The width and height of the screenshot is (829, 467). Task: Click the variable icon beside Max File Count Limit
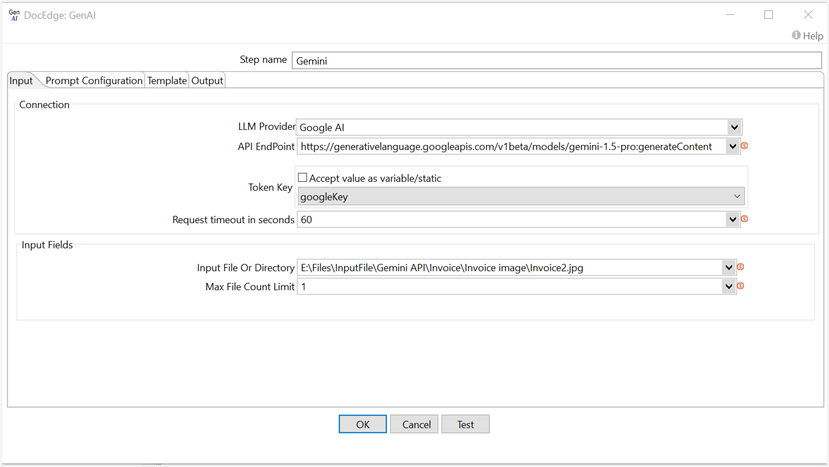click(741, 287)
